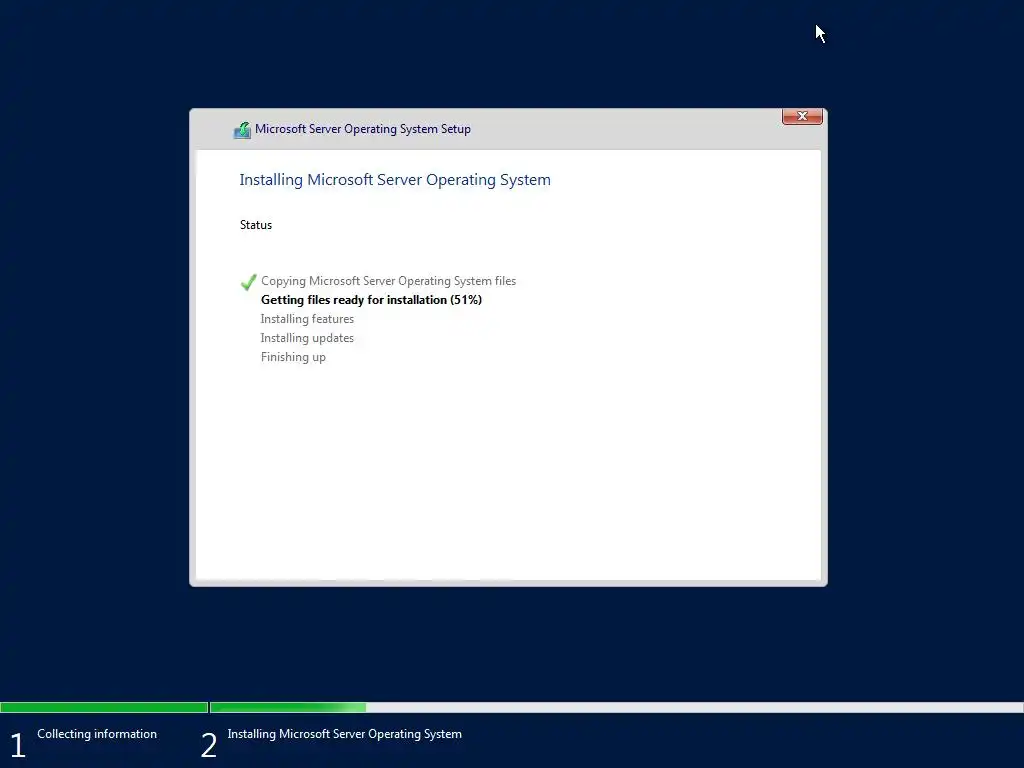
Task: Click the stage number 1 at bottom
Action: point(18,746)
